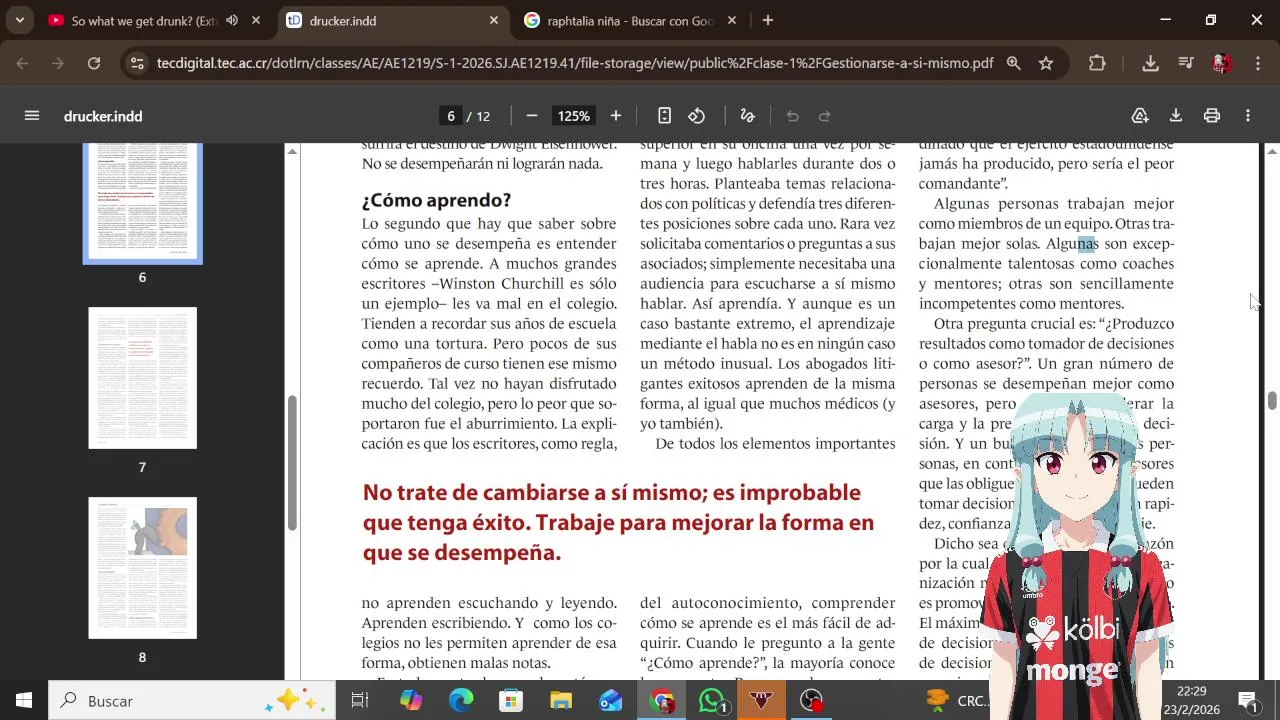
Task: Open the Windows Start menu
Action: coord(24,701)
